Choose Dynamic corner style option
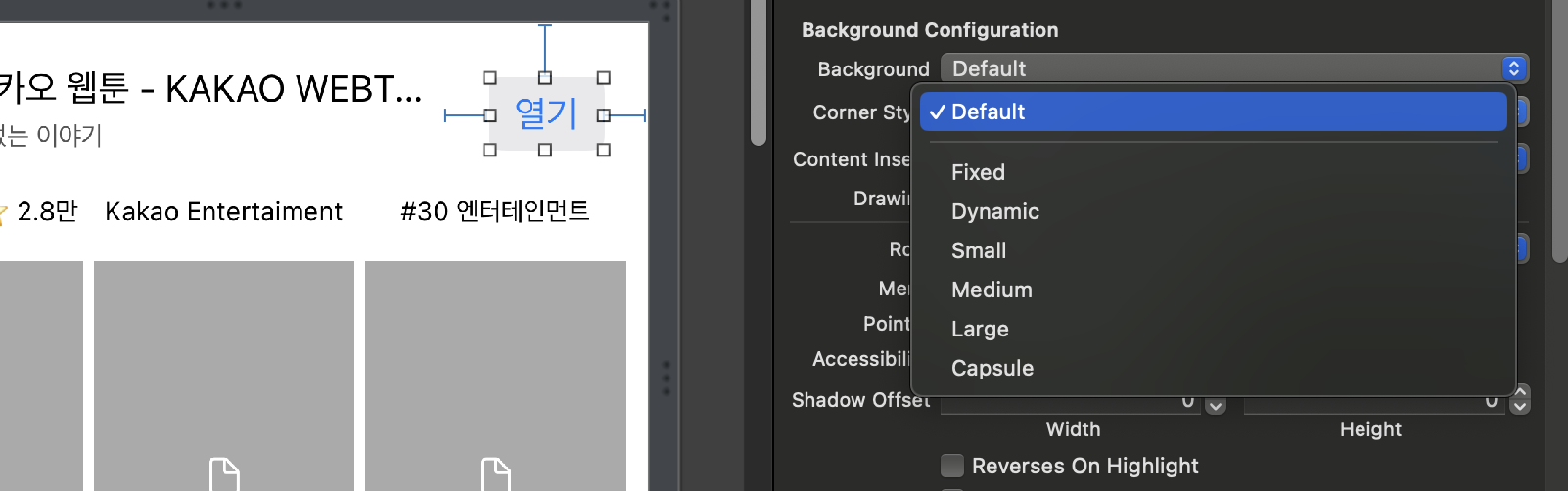The height and width of the screenshot is (491, 1568). click(x=1213, y=211)
